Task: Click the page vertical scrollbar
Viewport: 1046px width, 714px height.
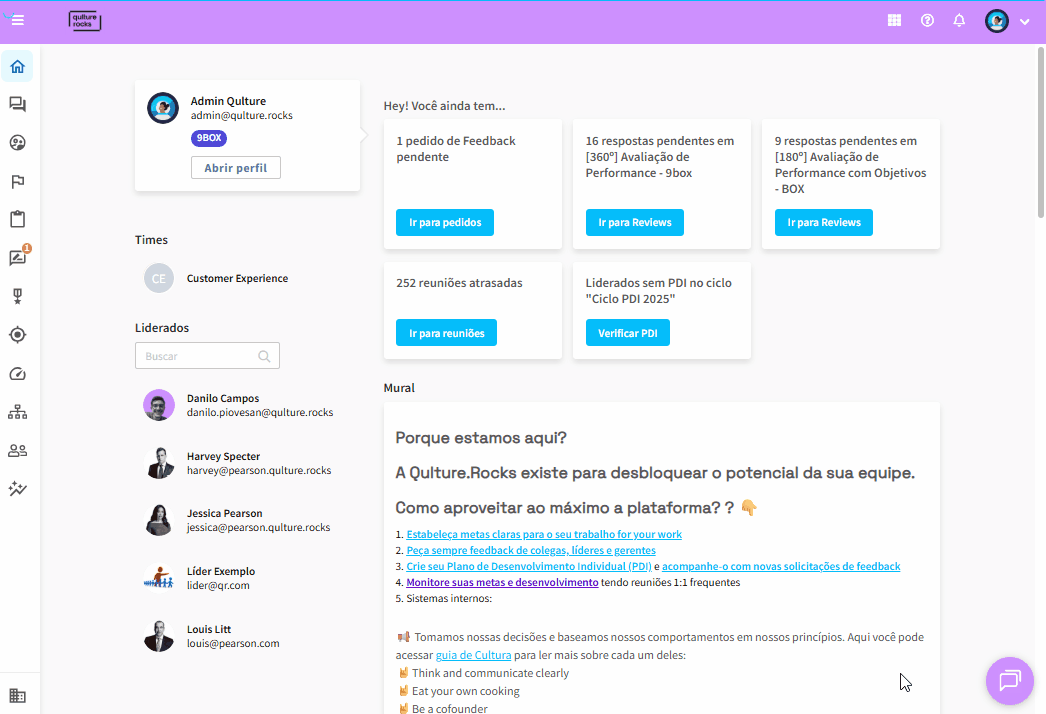Action: pyautogui.click(x=1041, y=132)
